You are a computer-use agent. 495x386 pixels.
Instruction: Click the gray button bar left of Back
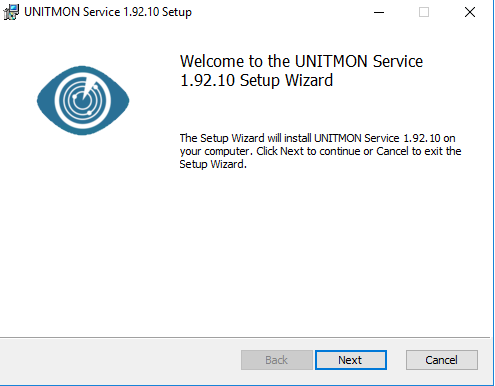tap(120, 361)
